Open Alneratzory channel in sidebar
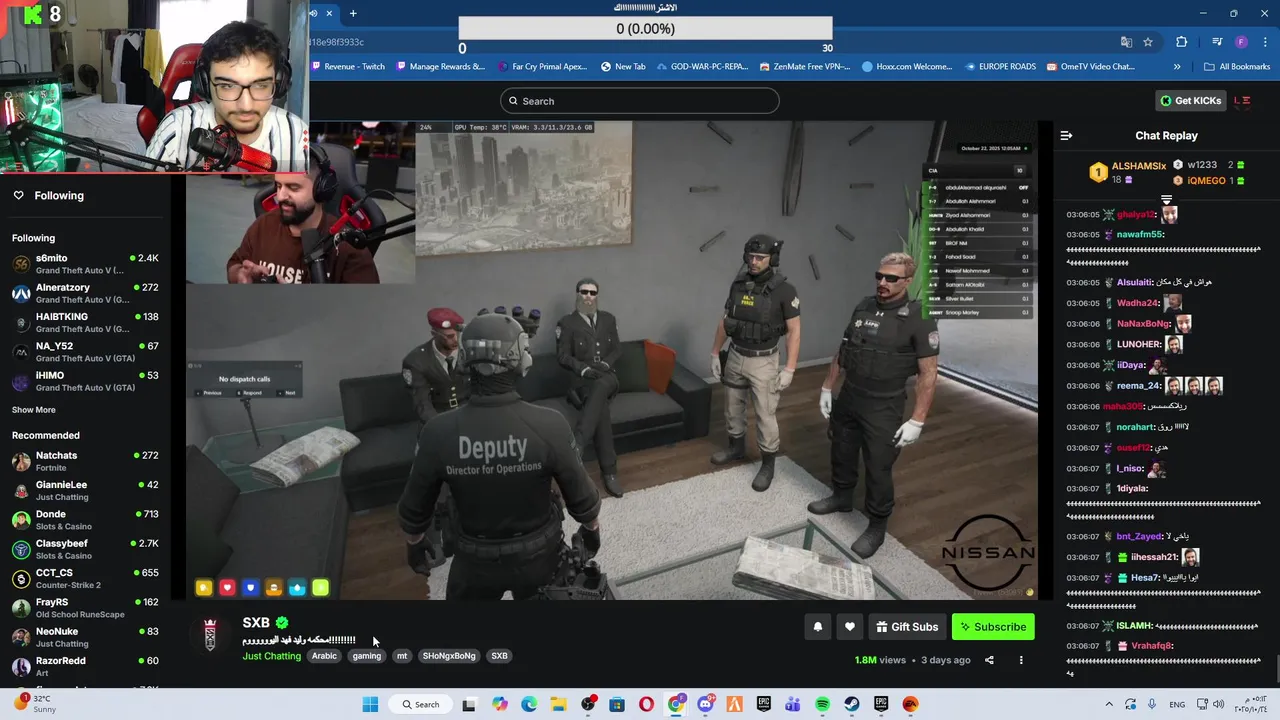 pos(85,293)
